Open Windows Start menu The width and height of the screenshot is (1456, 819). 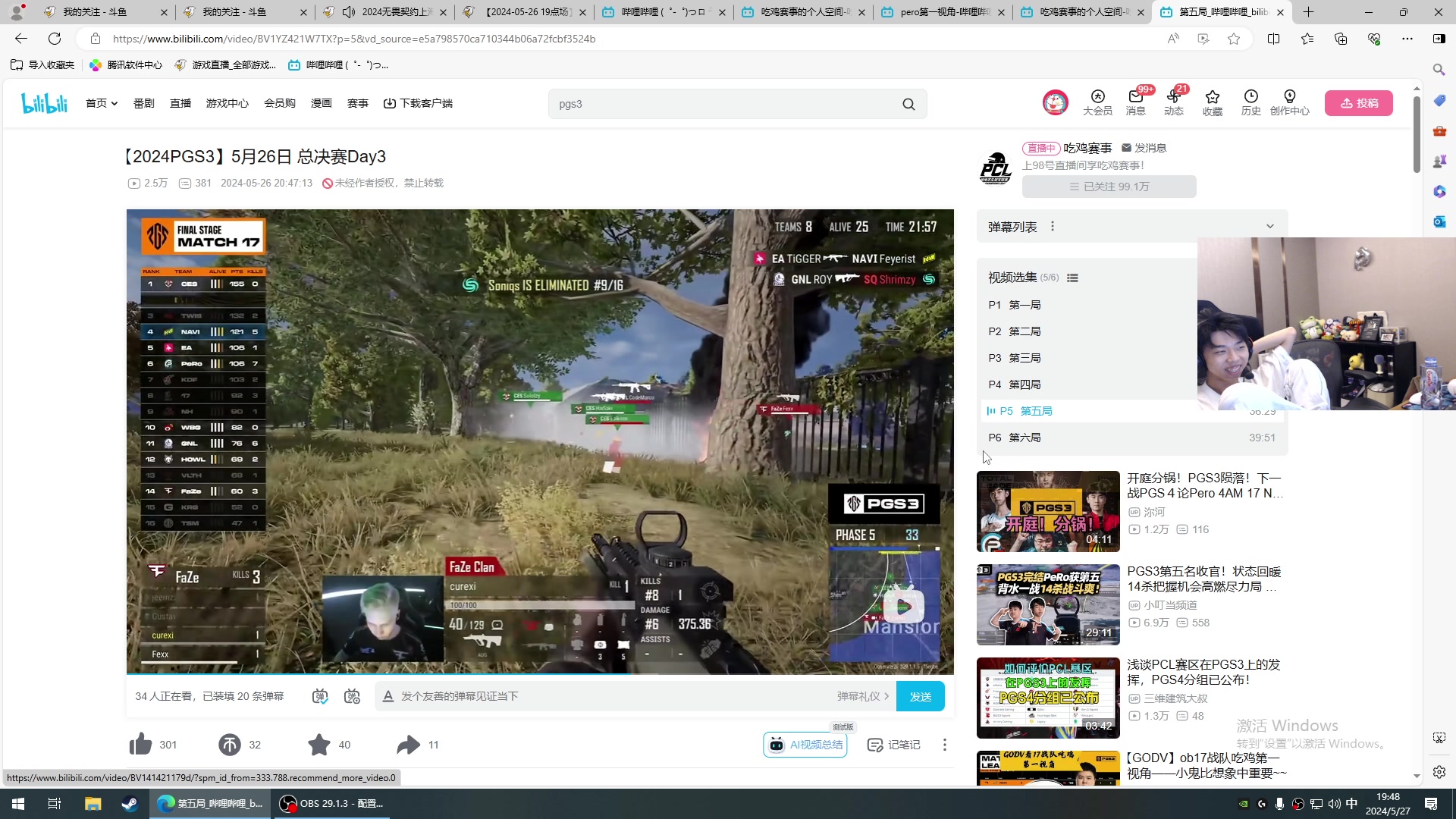coord(18,804)
